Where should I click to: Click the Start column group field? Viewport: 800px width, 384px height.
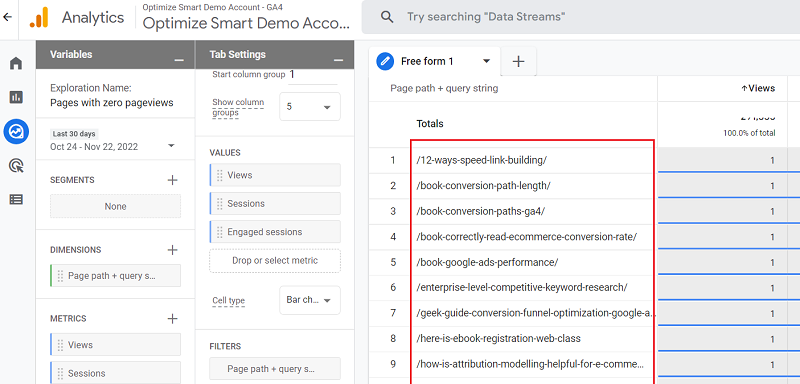tap(313, 74)
